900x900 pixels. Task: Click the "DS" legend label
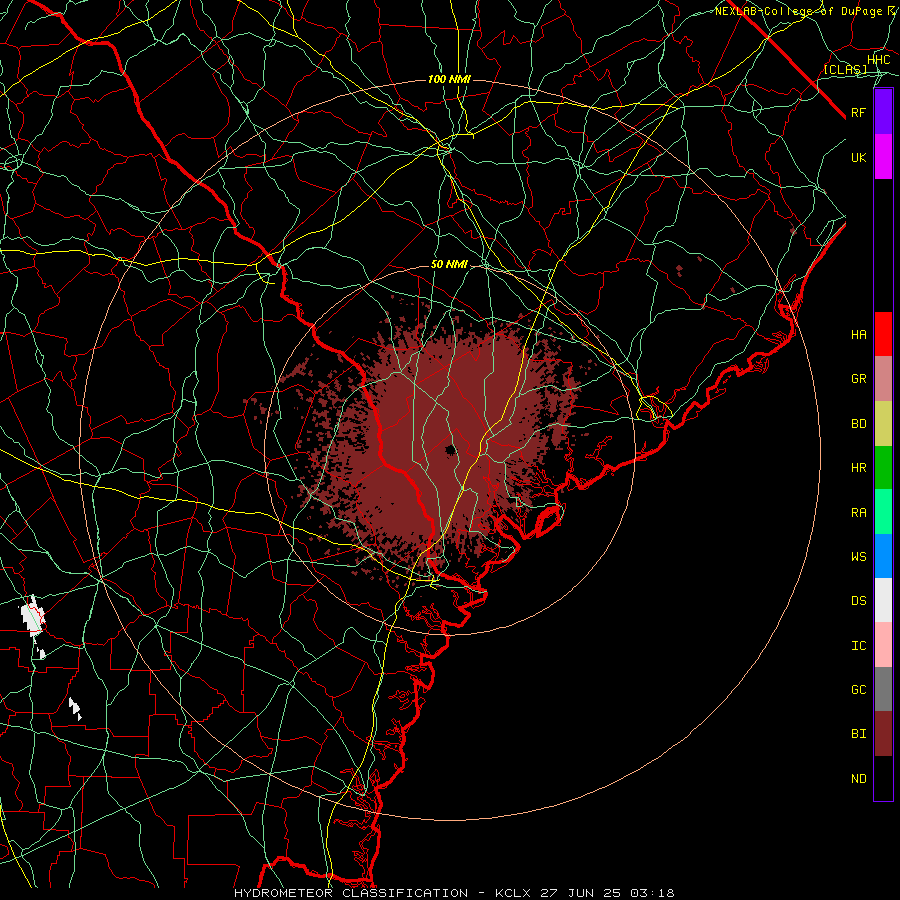[x=859, y=601]
